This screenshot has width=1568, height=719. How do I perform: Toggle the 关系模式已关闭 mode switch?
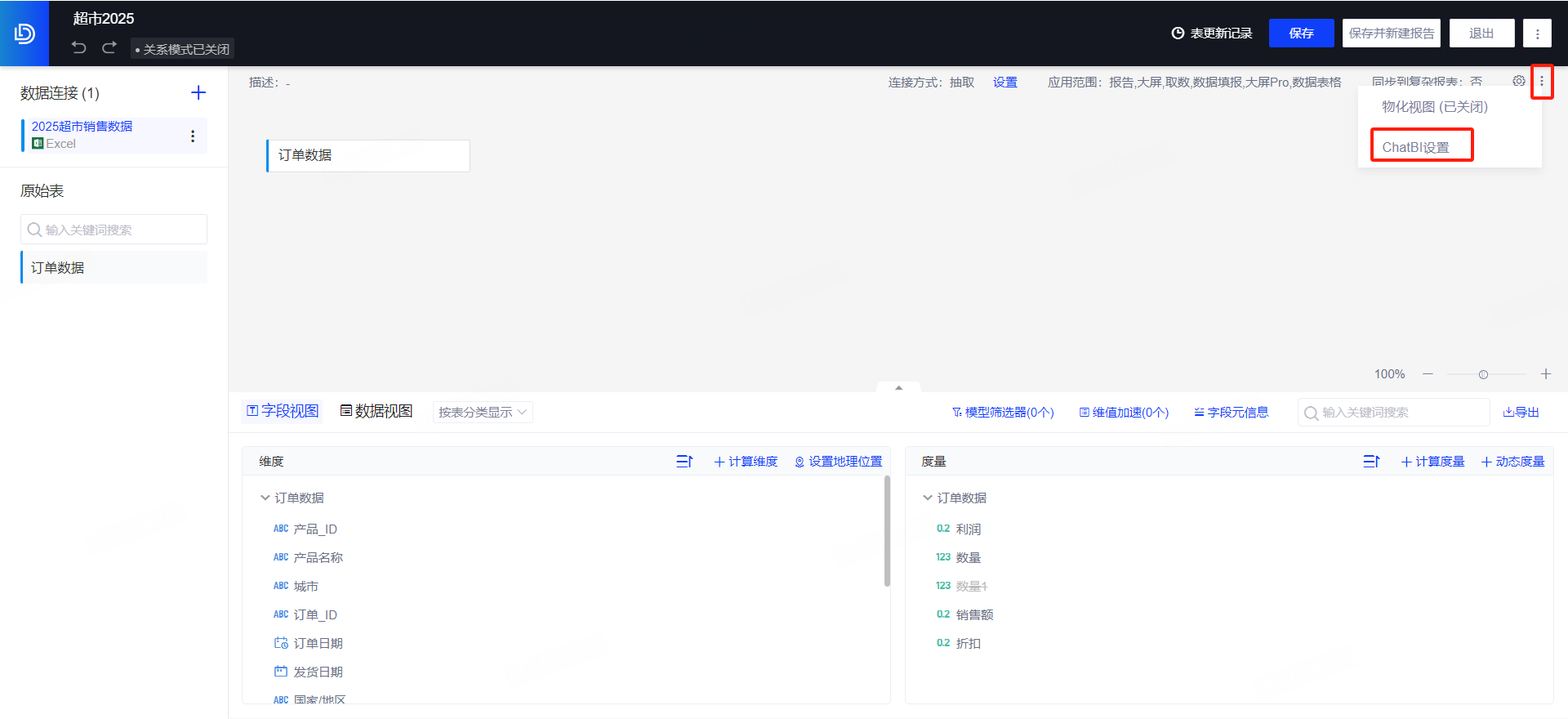click(x=182, y=49)
